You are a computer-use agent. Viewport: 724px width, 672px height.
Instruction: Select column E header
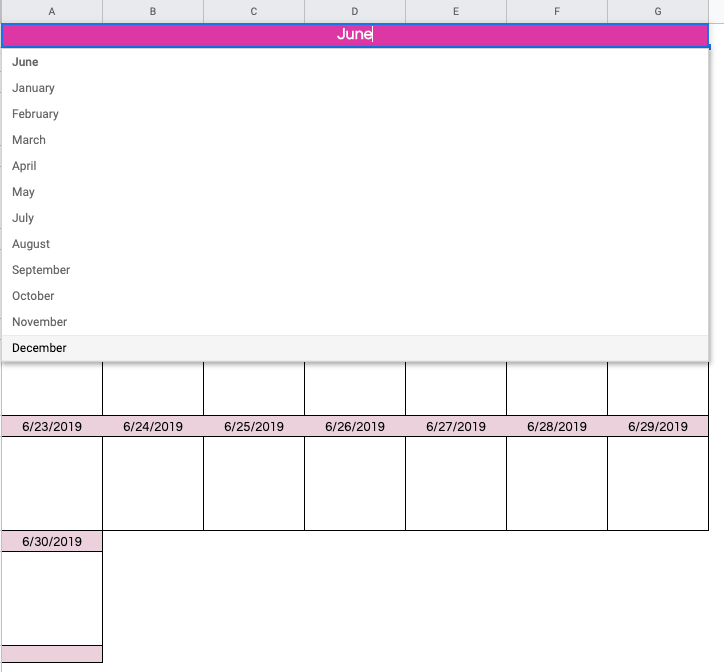(x=456, y=12)
